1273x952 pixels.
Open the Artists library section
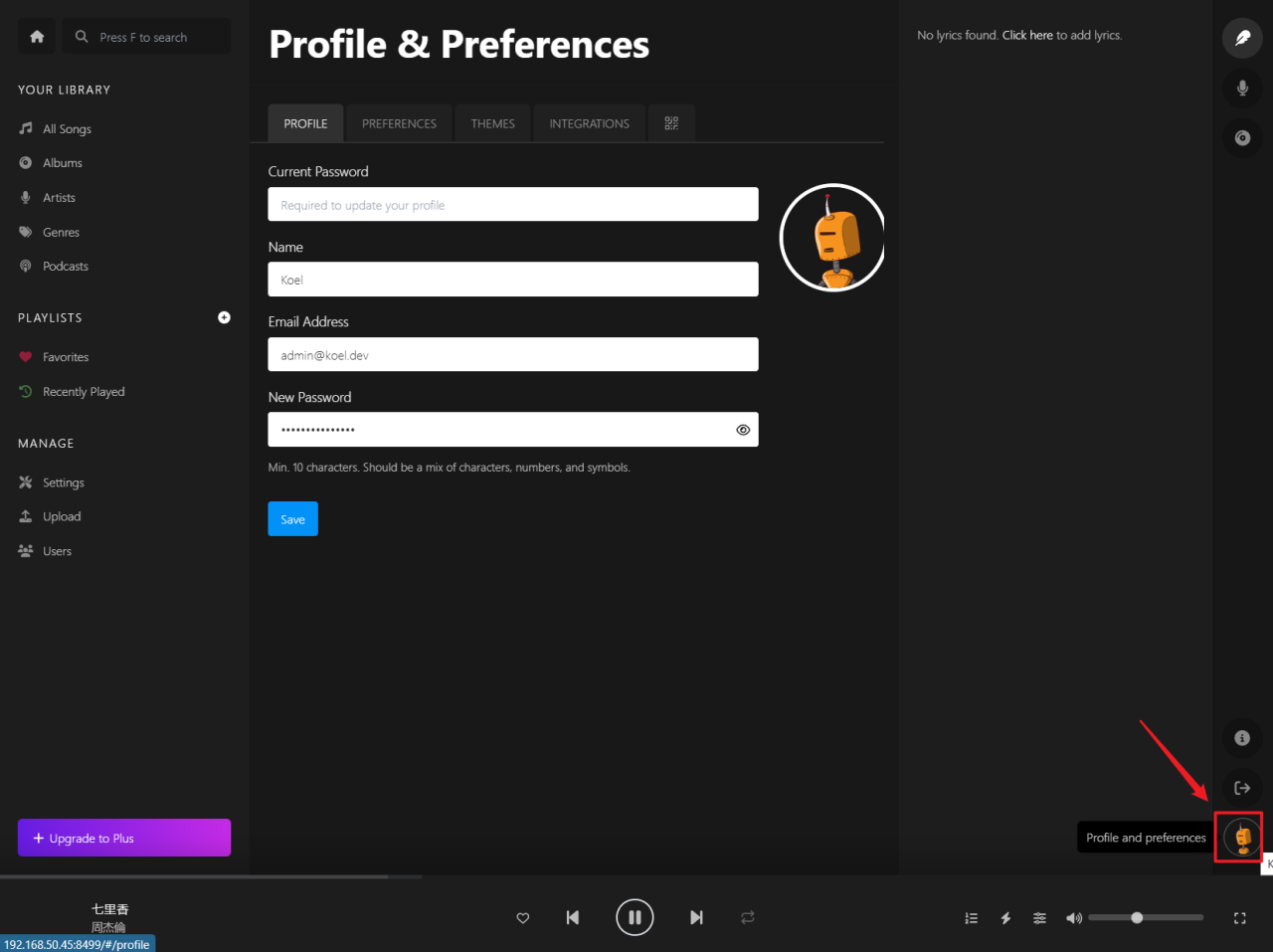tap(59, 198)
